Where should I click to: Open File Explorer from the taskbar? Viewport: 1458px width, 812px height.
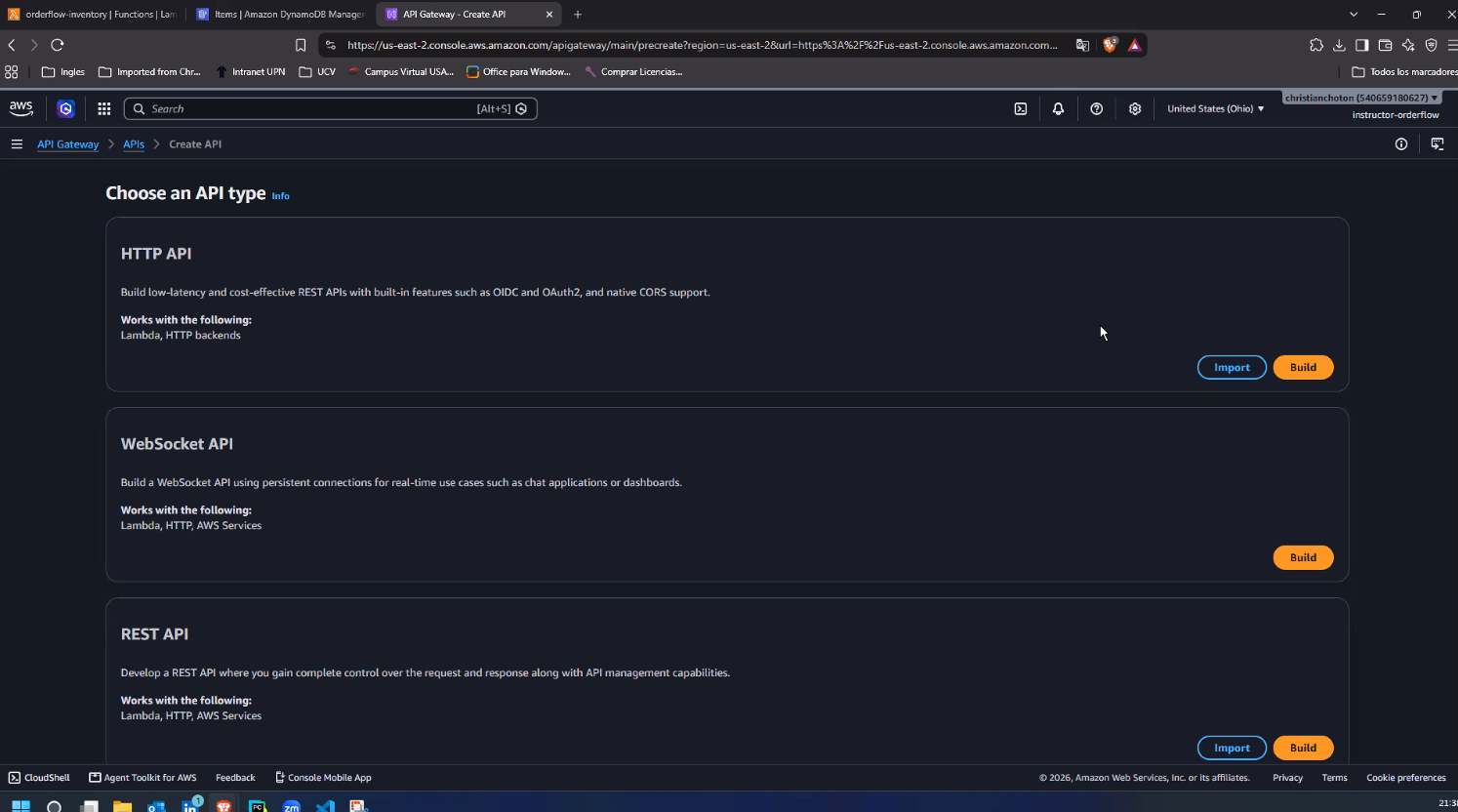122,806
